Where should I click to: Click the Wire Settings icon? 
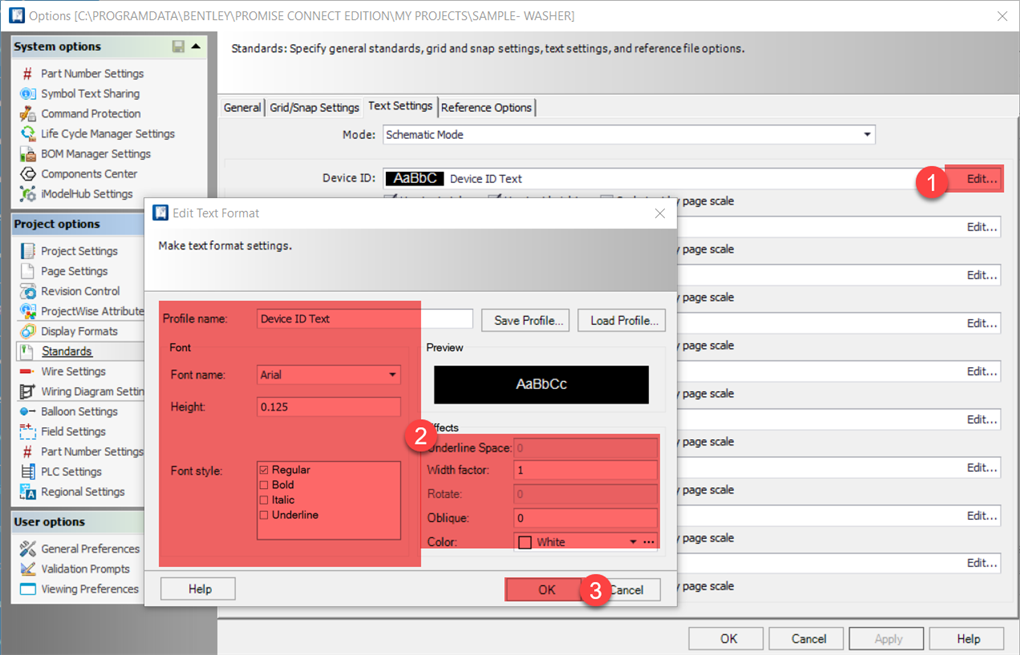click(x=27, y=371)
